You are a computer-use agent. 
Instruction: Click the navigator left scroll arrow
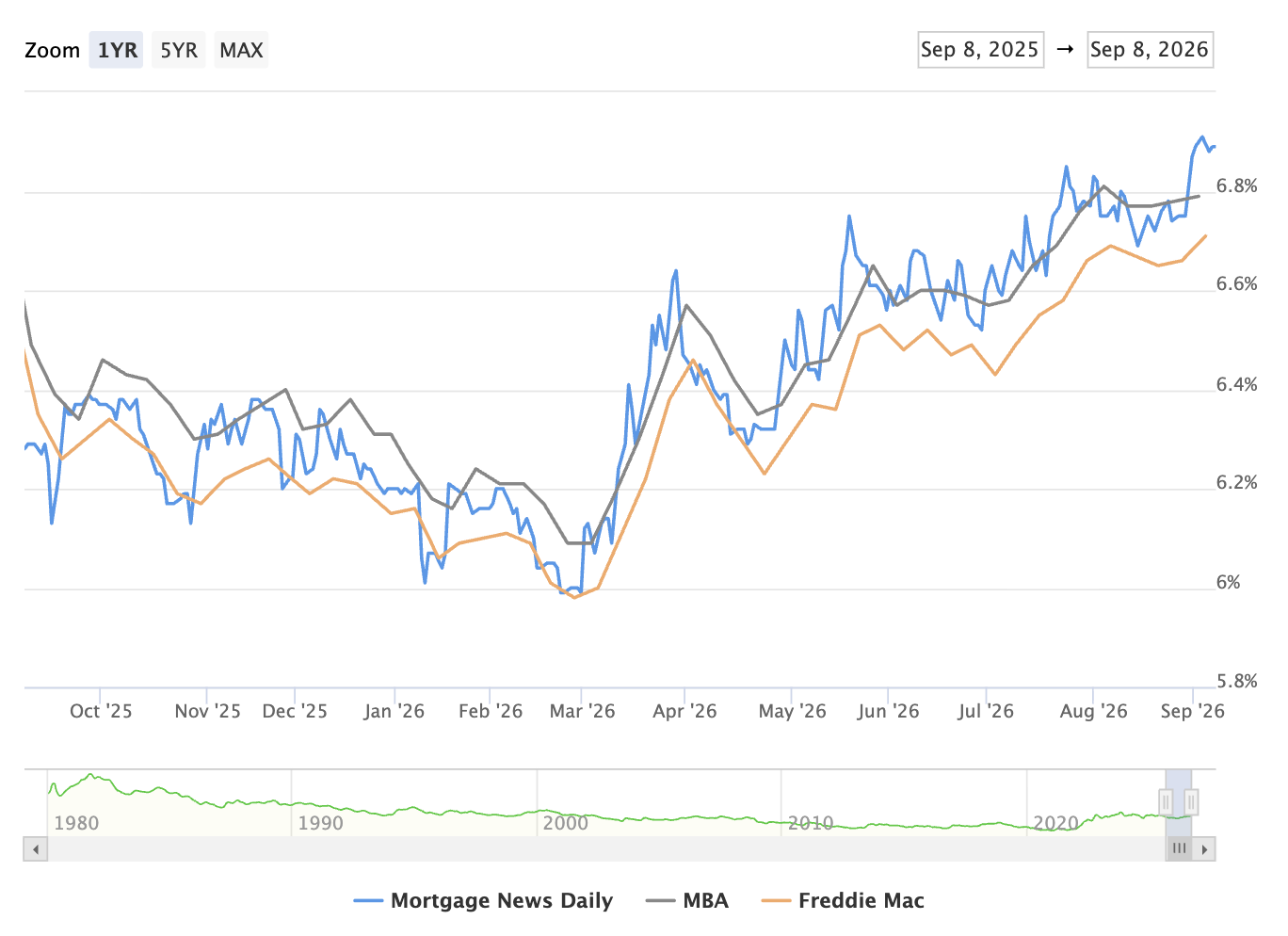[36, 849]
